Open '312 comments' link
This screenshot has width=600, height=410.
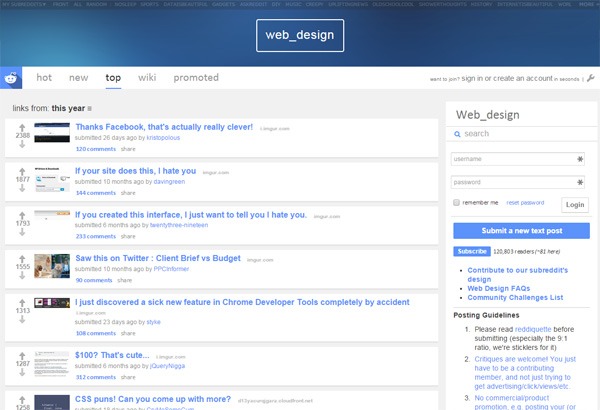[96, 377]
